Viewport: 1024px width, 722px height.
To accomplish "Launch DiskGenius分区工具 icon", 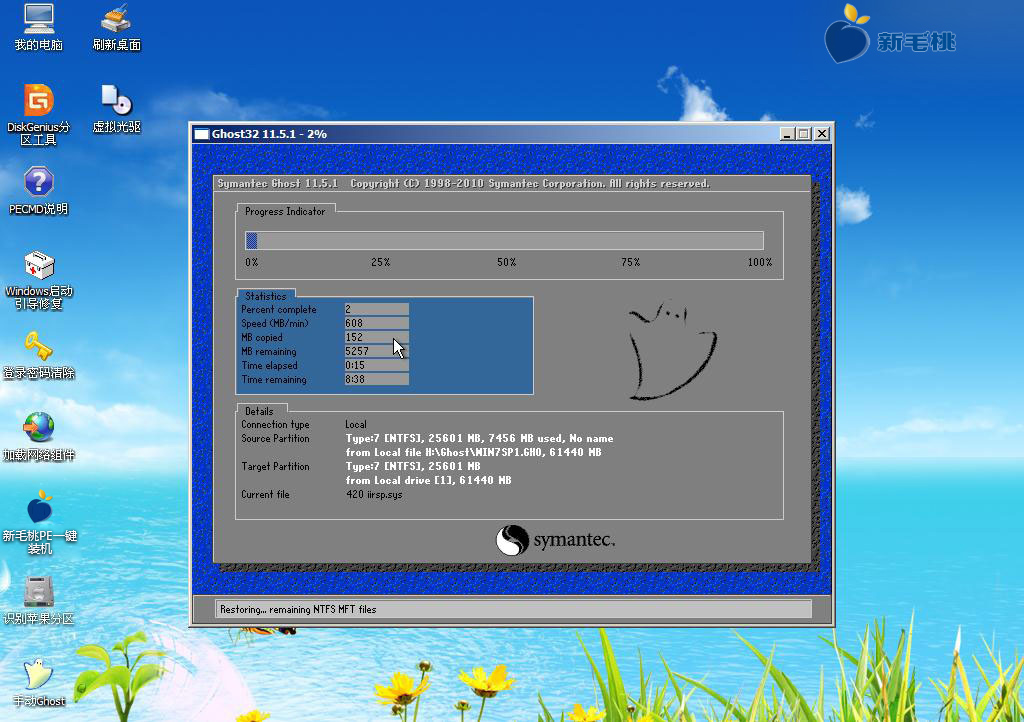I will click(39, 114).
